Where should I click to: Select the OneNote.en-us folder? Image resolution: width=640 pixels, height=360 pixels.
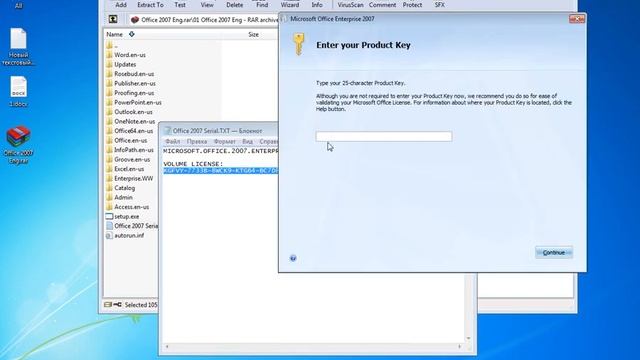point(131,121)
